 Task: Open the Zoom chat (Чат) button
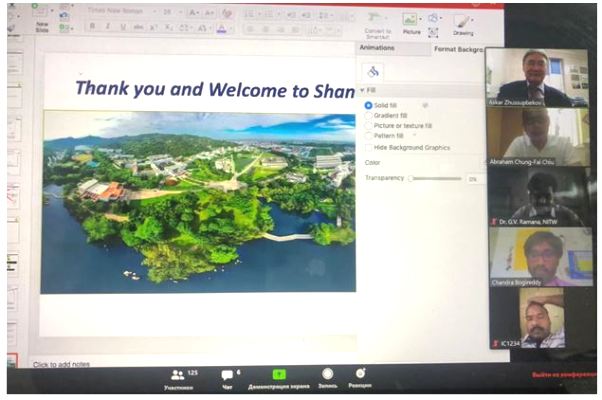pyautogui.click(x=228, y=379)
